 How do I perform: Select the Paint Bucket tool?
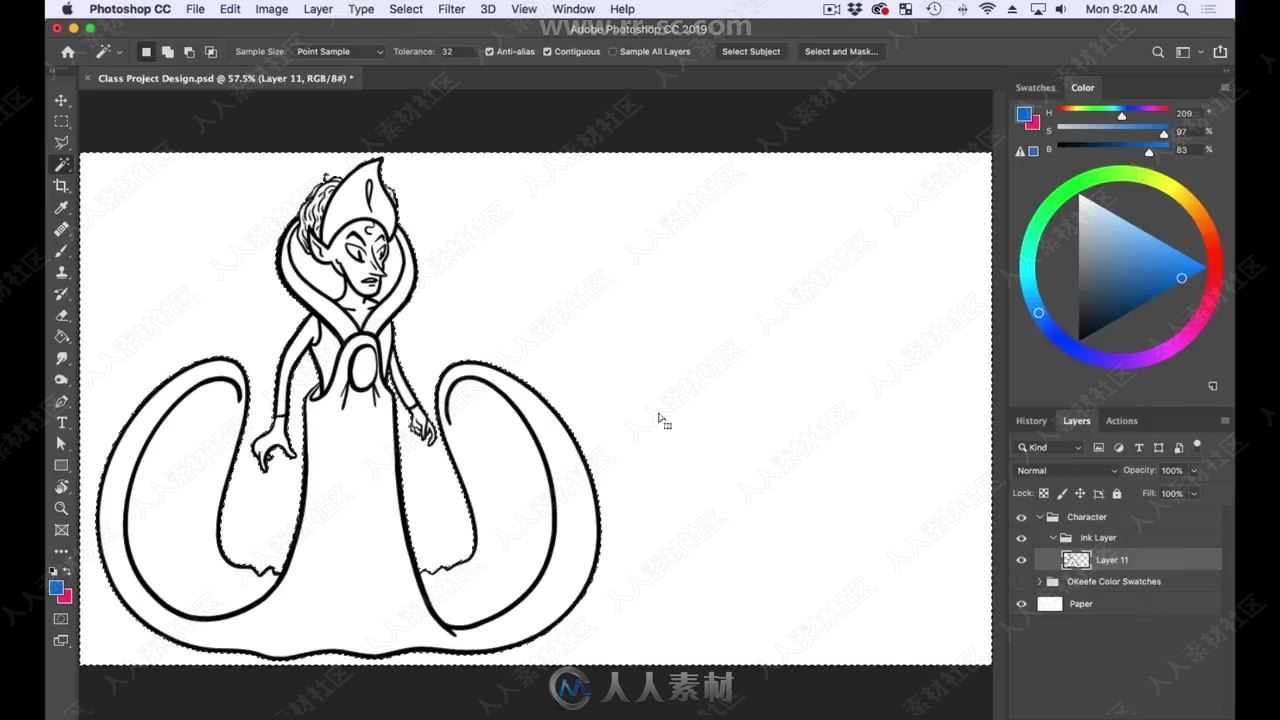tap(61, 337)
